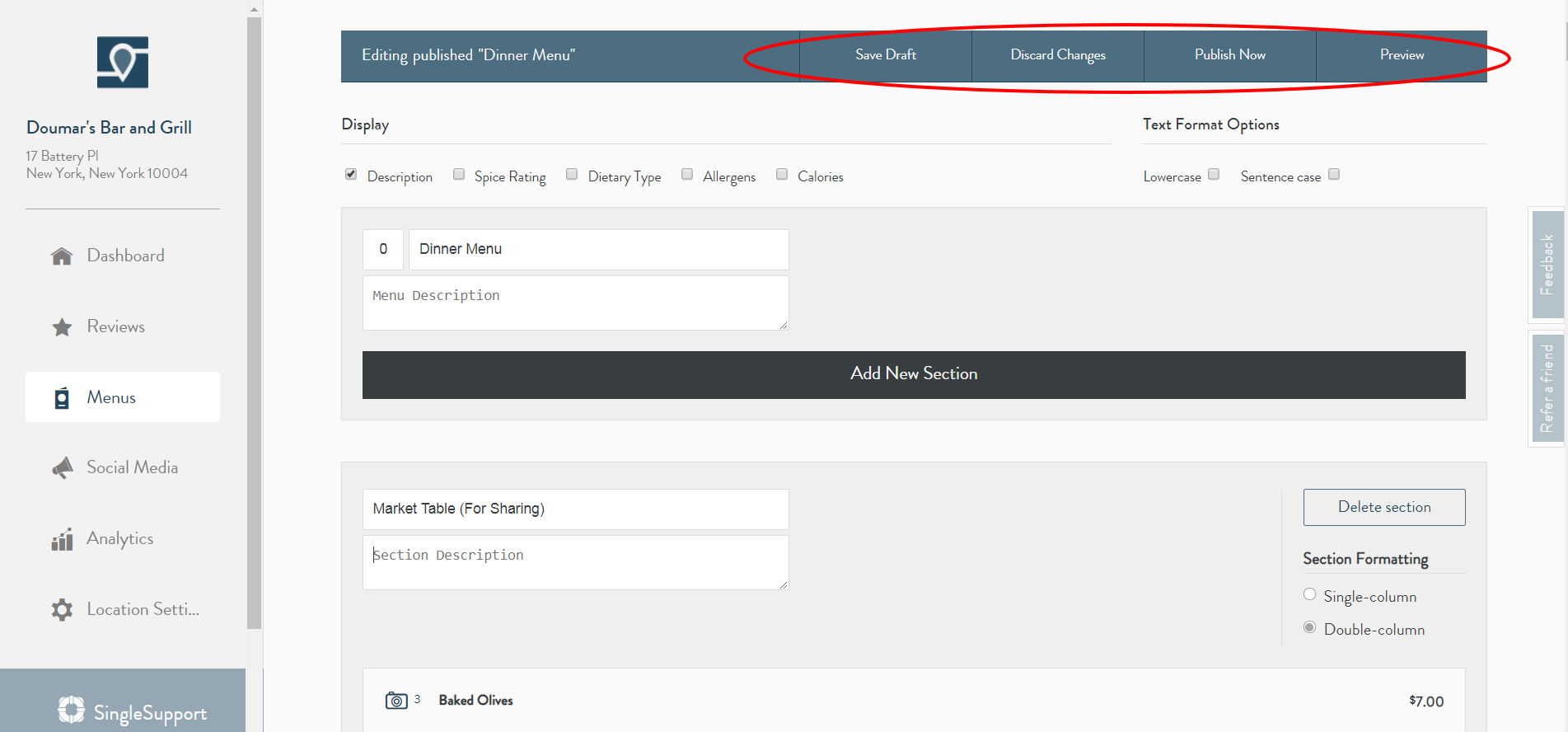Screen dimensions: 1568x732
Task: Uncheck the Description display checkbox
Action: 351,175
